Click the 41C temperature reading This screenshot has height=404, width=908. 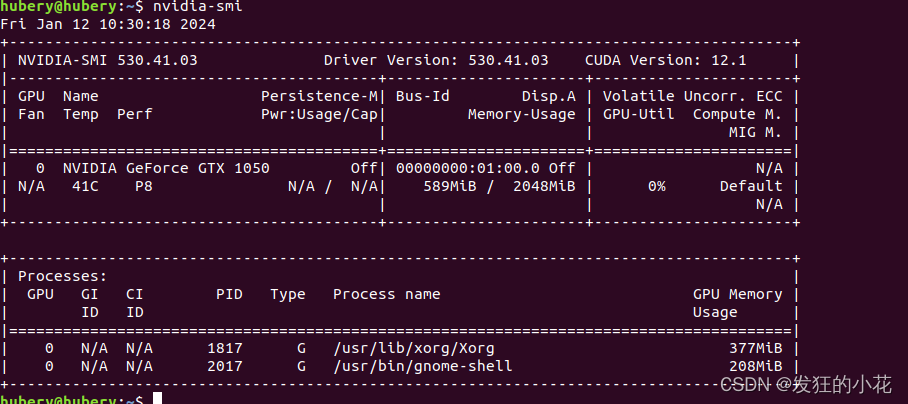85,186
